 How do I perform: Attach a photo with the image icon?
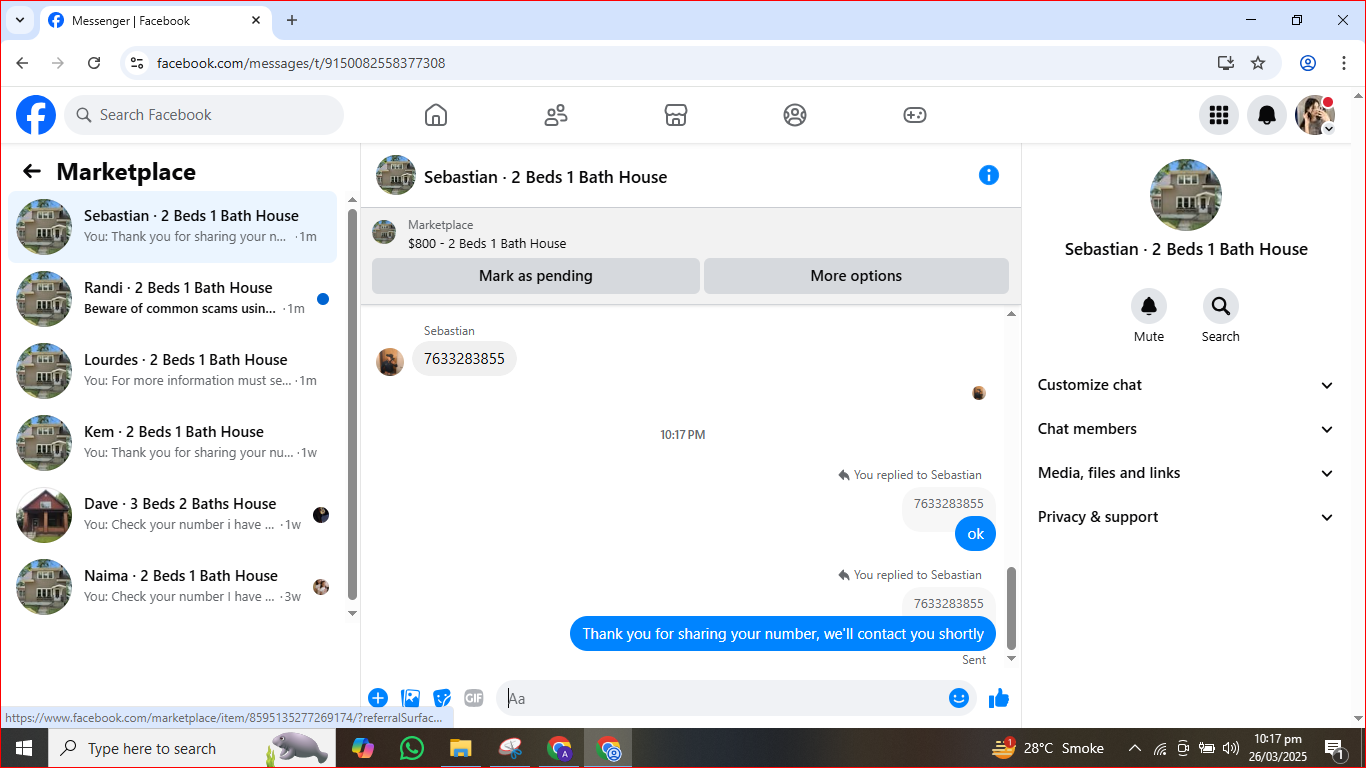click(410, 698)
